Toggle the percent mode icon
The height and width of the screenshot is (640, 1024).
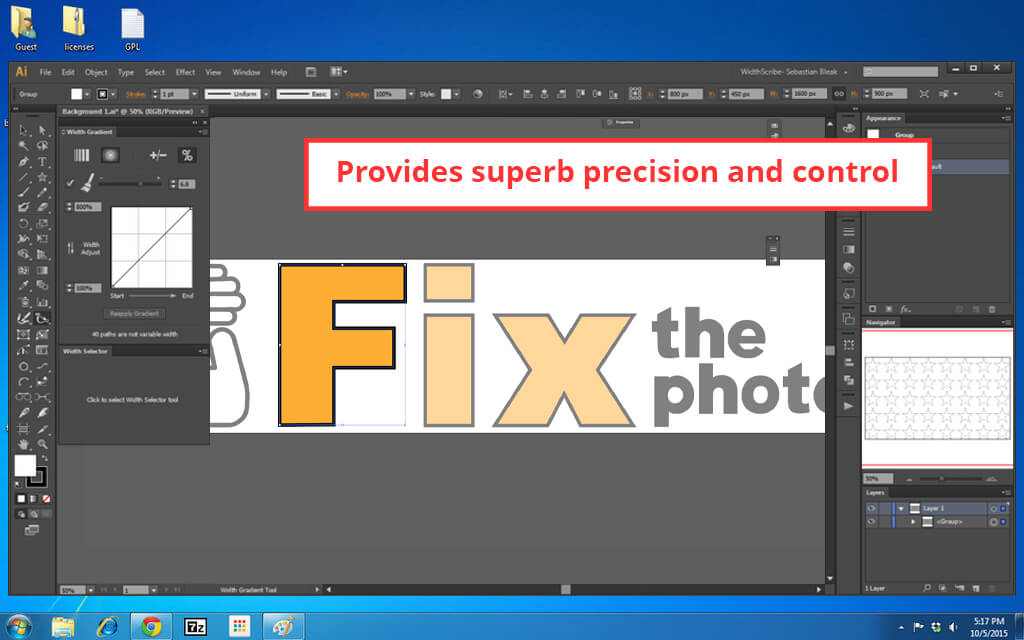(187, 155)
